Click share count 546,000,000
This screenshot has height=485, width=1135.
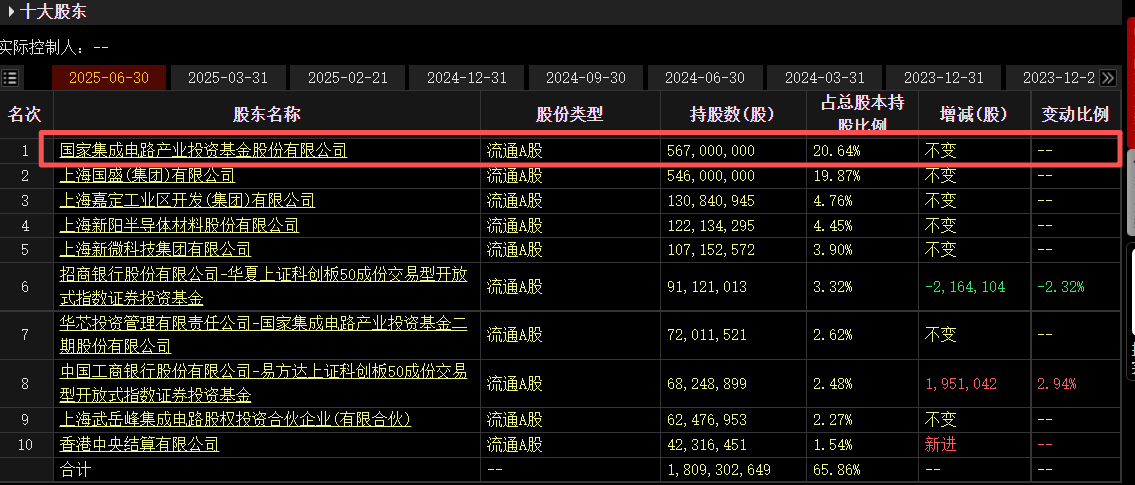[x=711, y=175]
